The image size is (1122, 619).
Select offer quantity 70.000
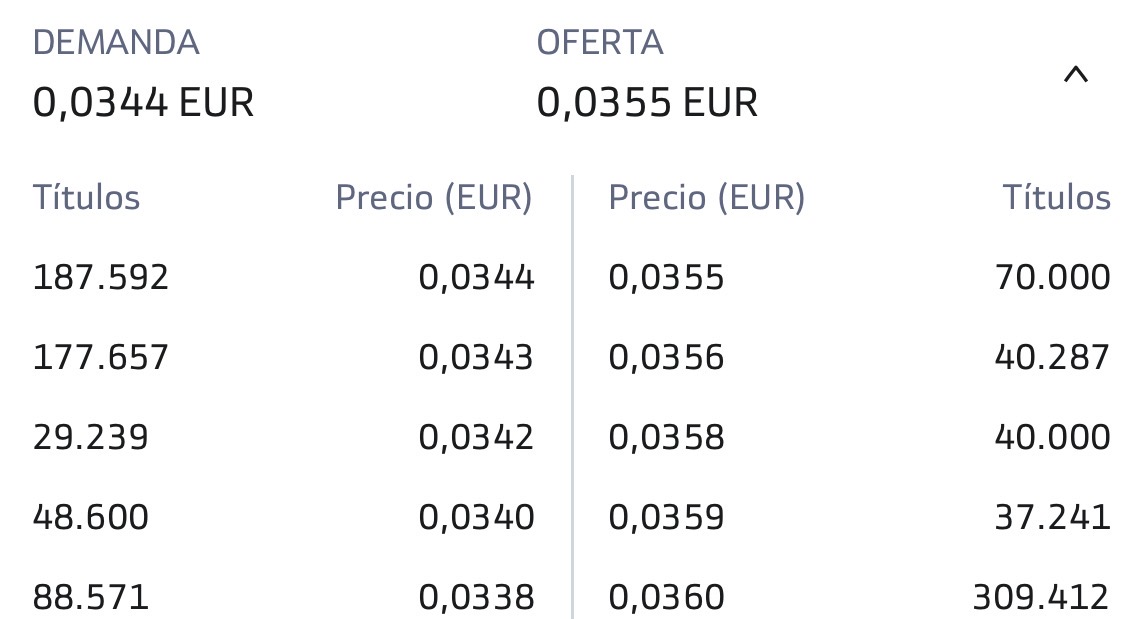1053,277
